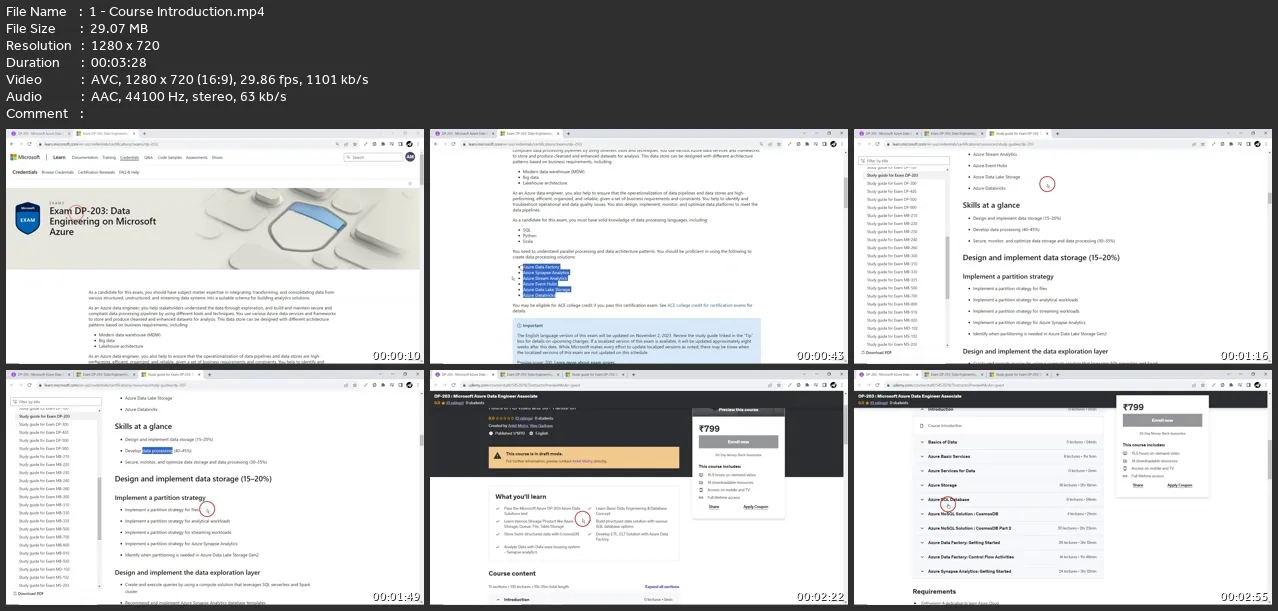Open Shows in the 00:00:10 frame's Learn navigation
The image size is (1278, 611).
(217, 157)
